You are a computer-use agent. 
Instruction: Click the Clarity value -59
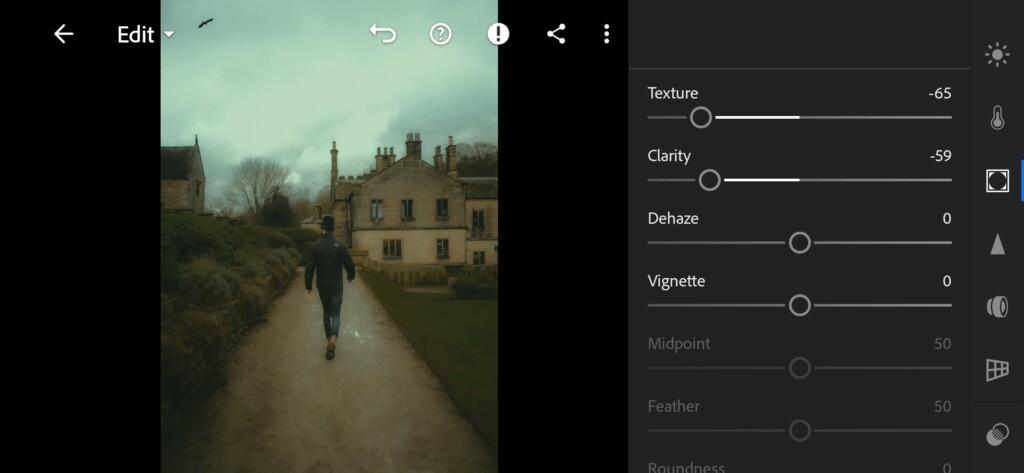point(940,156)
